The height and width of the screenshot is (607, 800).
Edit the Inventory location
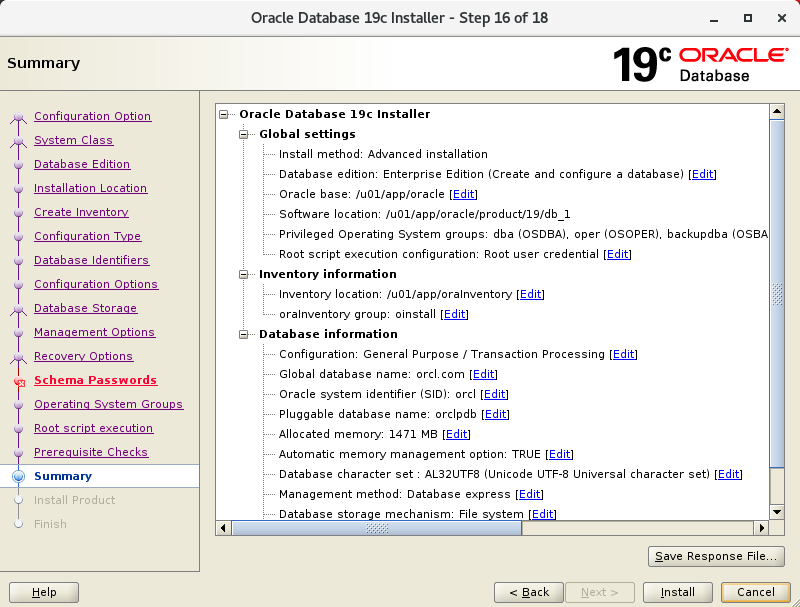click(x=531, y=294)
